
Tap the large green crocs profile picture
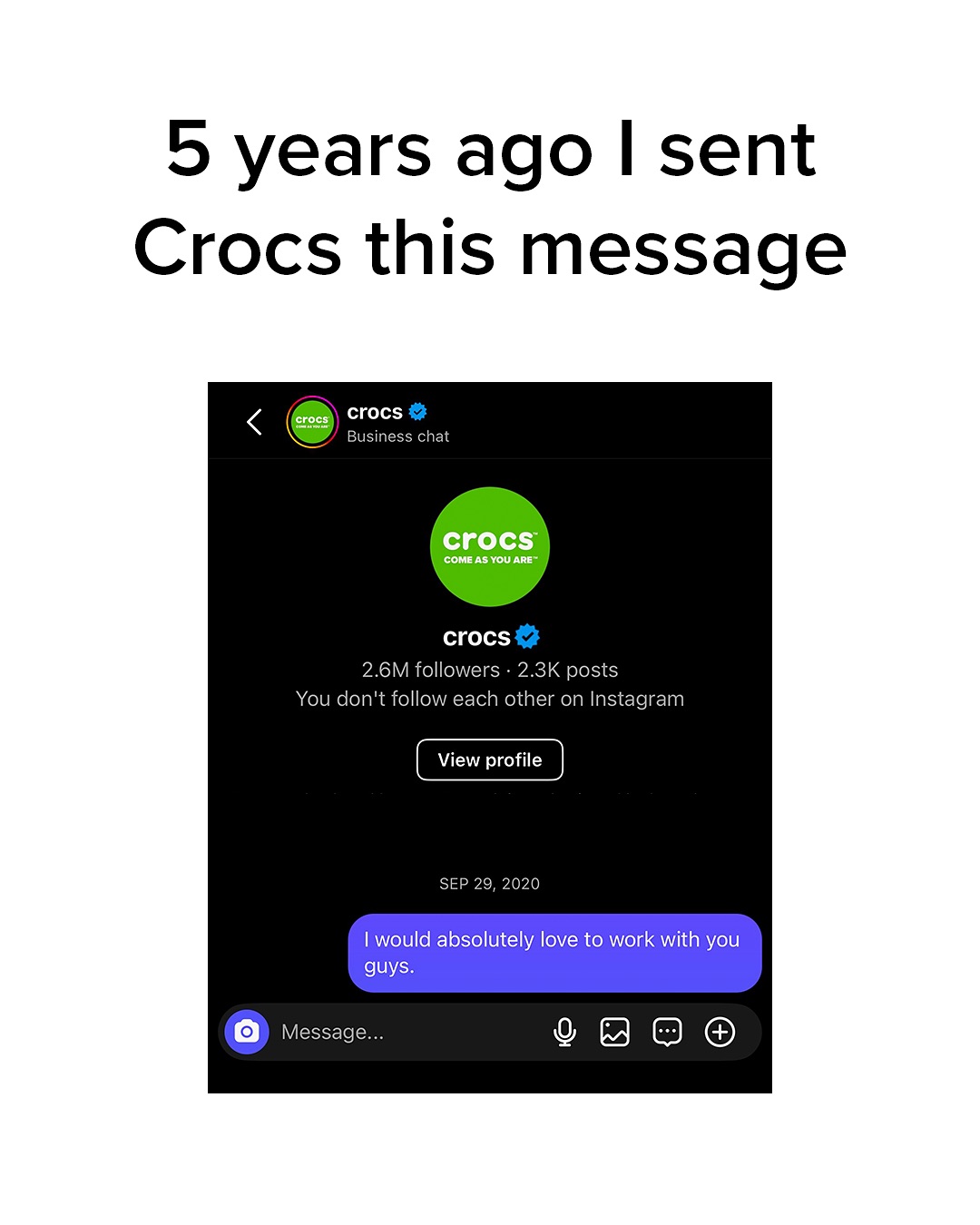coord(490,547)
